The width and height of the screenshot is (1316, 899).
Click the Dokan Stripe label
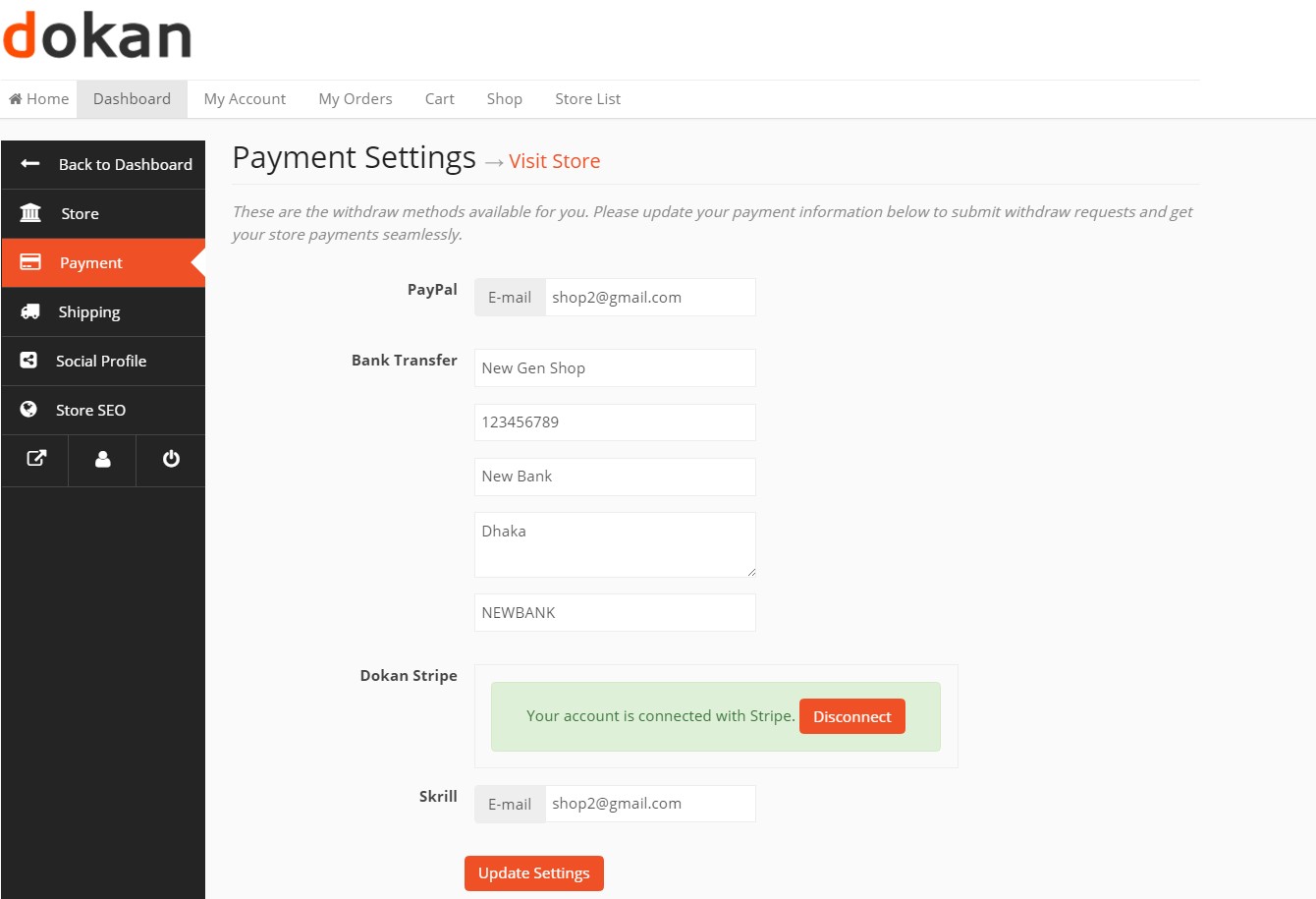click(409, 676)
